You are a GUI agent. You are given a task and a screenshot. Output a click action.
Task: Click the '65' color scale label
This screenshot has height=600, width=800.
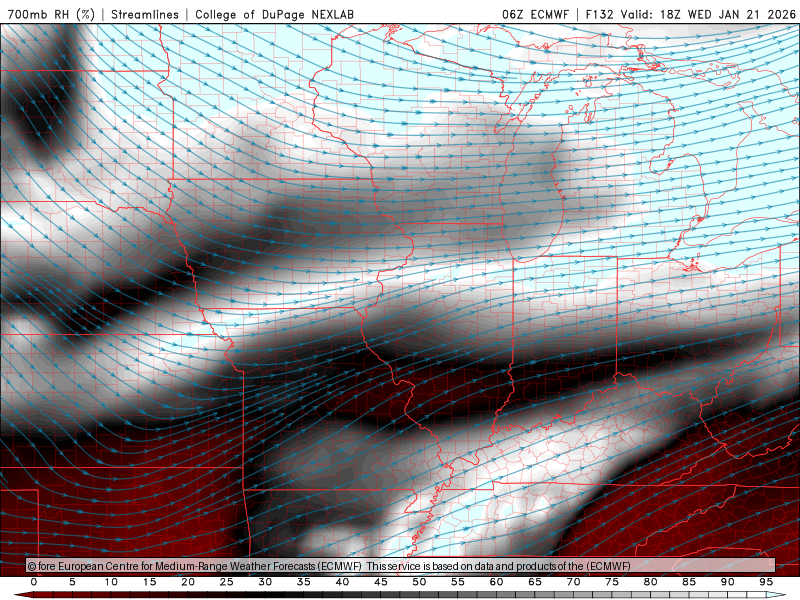click(x=535, y=582)
